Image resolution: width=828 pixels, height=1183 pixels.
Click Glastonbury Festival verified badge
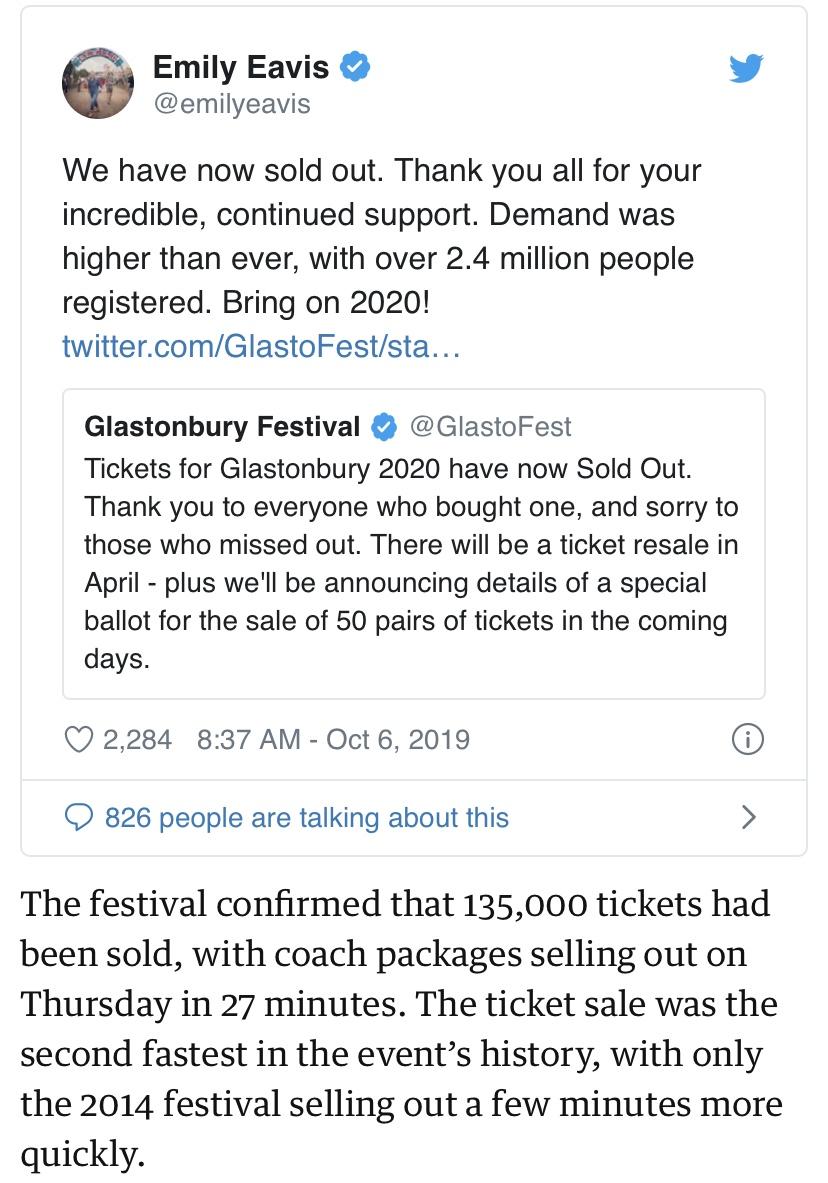click(384, 427)
